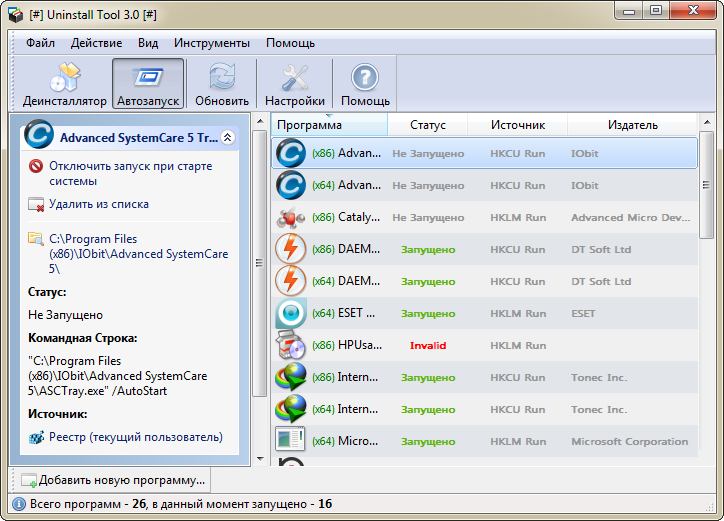
Task: Select the (x64) Advan... program name
Action: pyautogui.click(x=346, y=185)
